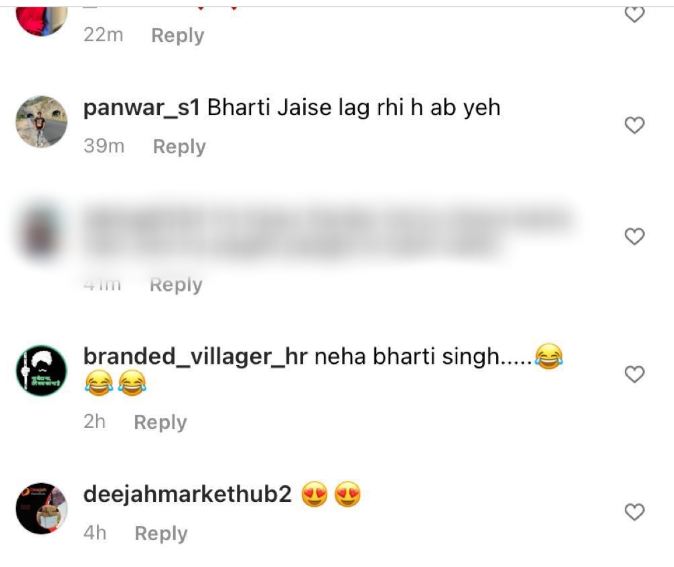Screen dimensions: 674x567
Task: Open panwar_s1's profile picture
Action: 41,122
